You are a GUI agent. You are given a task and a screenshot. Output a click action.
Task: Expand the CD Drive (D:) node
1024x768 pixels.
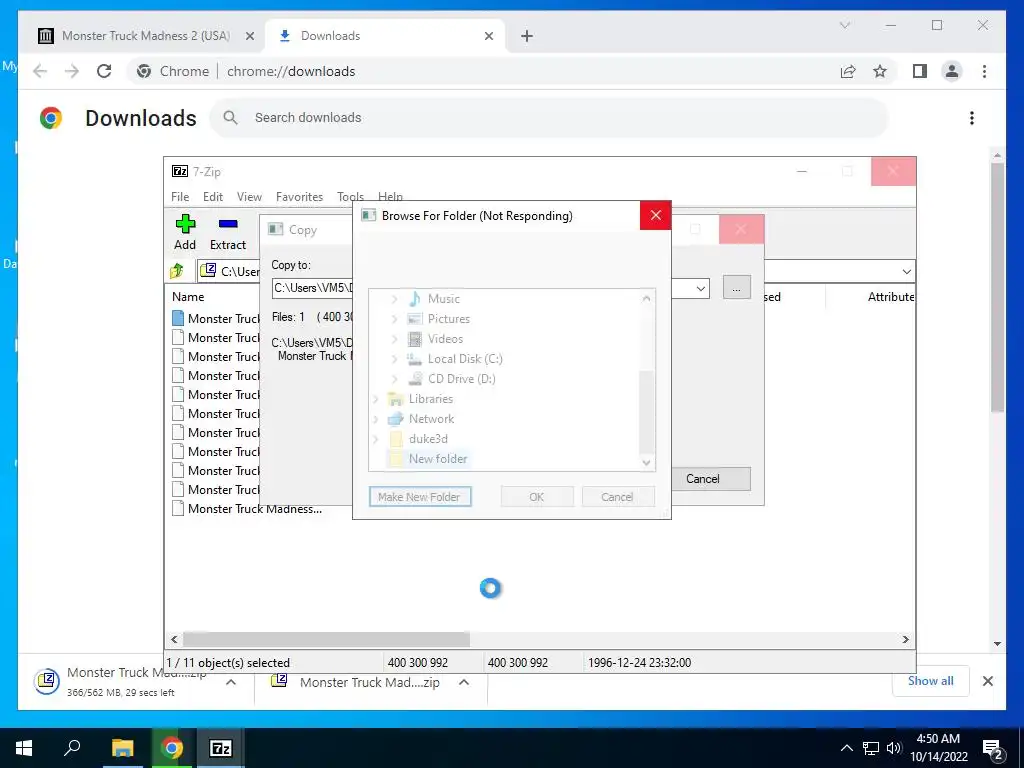(394, 379)
